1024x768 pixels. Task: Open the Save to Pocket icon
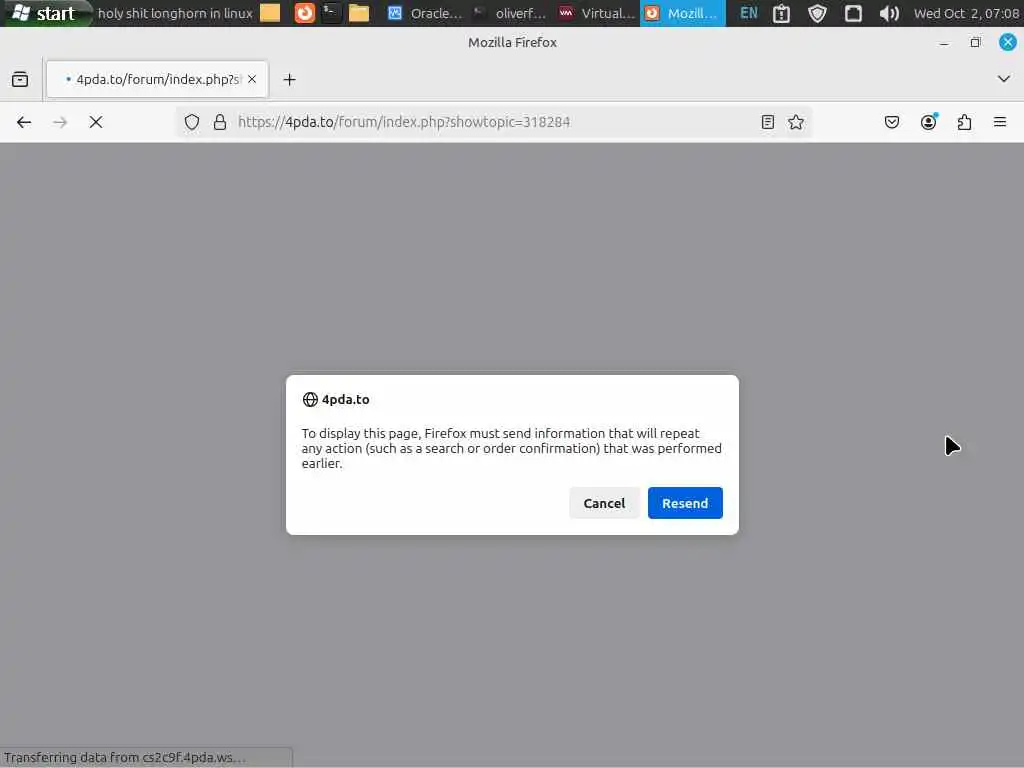[891, 122]
